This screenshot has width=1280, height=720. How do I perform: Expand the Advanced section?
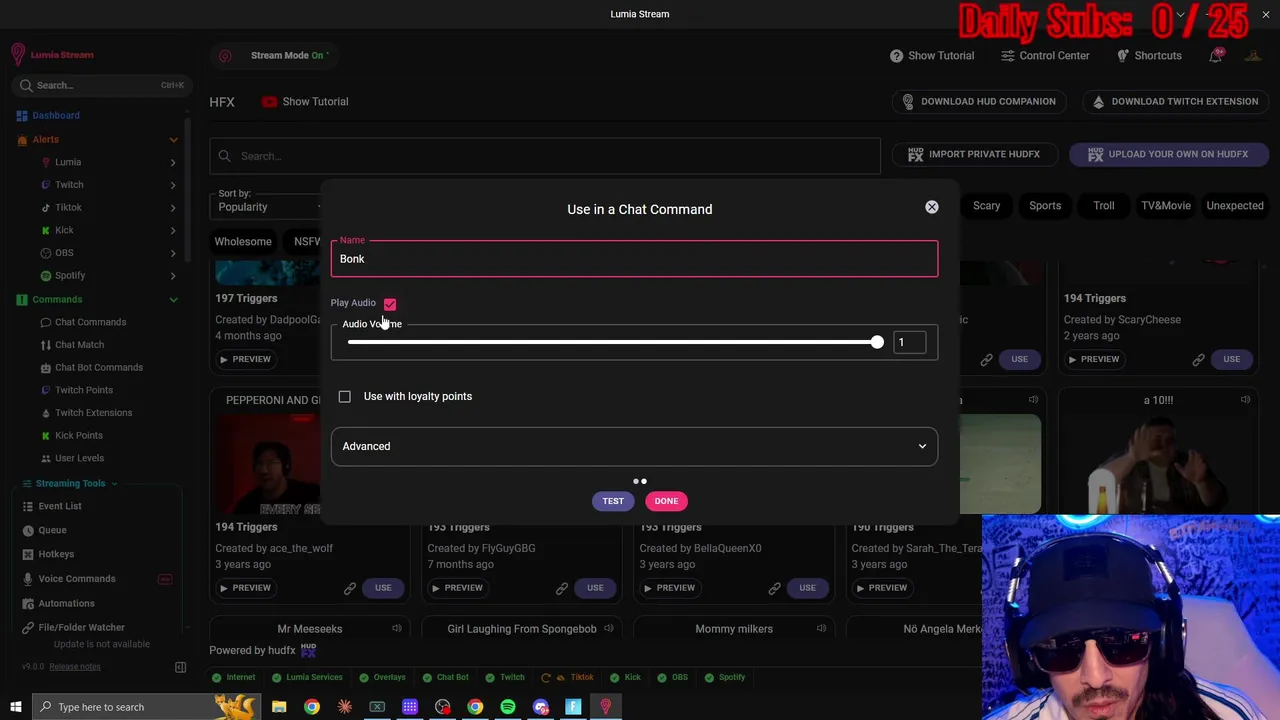(634, 446)
